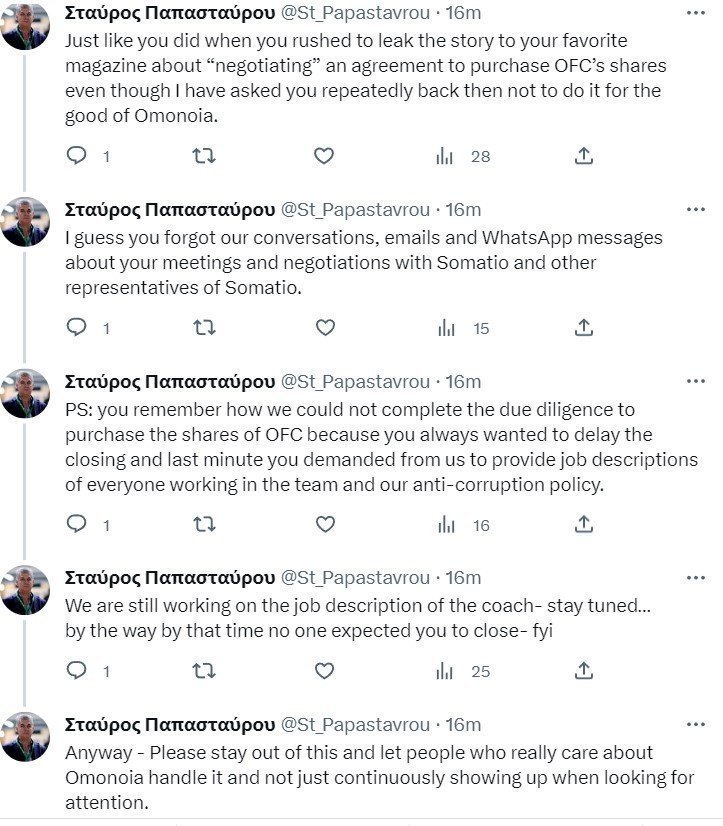Open more options on the first tweet
Screen dimensions: 723x826
696,13
